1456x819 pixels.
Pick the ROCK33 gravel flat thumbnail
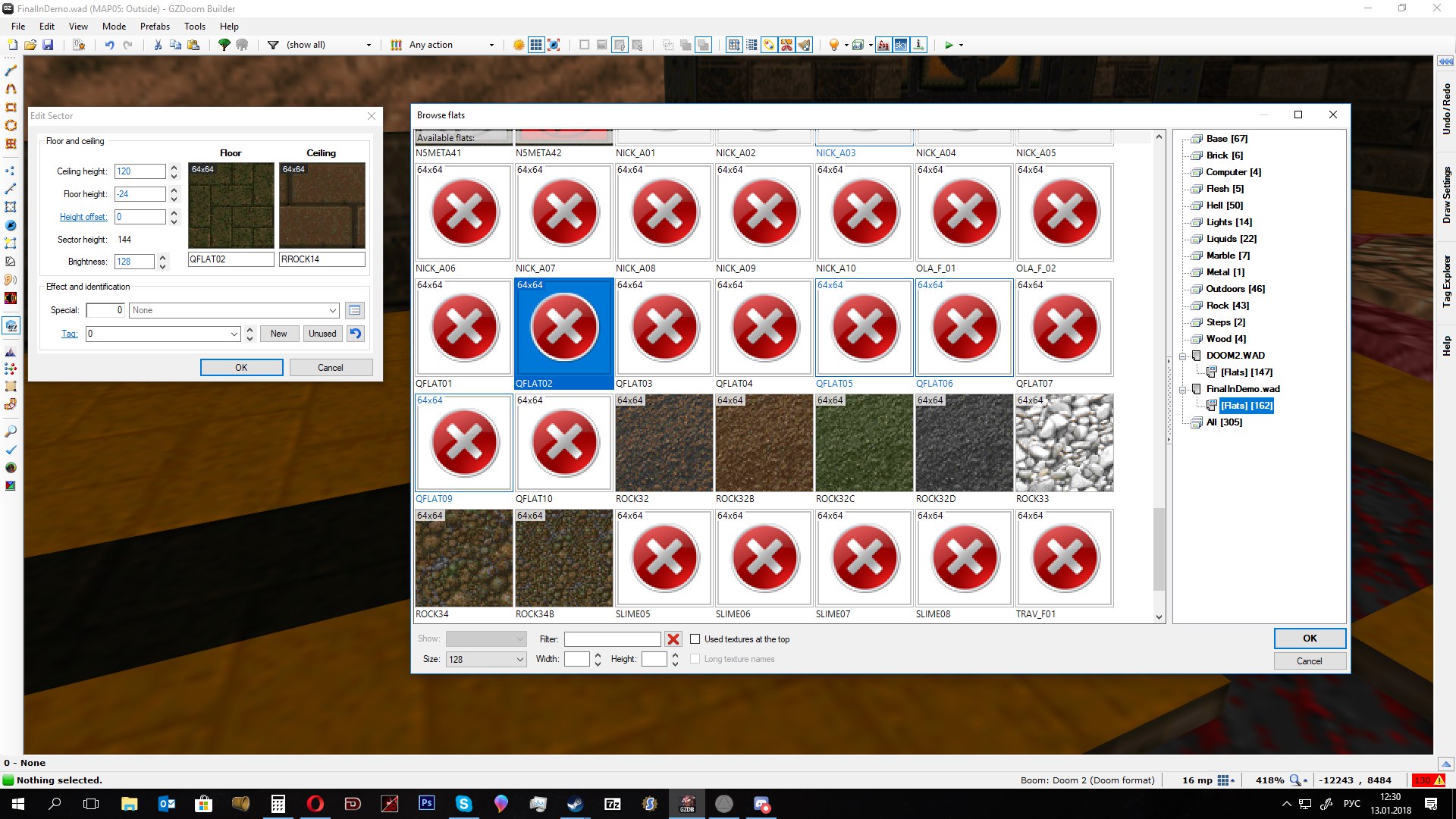point(1064,443)
